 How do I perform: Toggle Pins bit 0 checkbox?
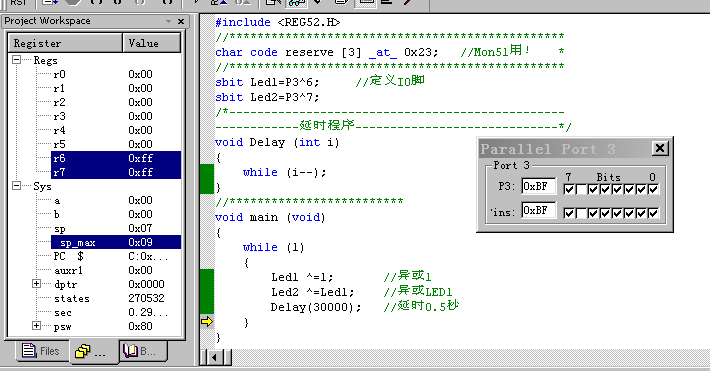pos(653,213)
